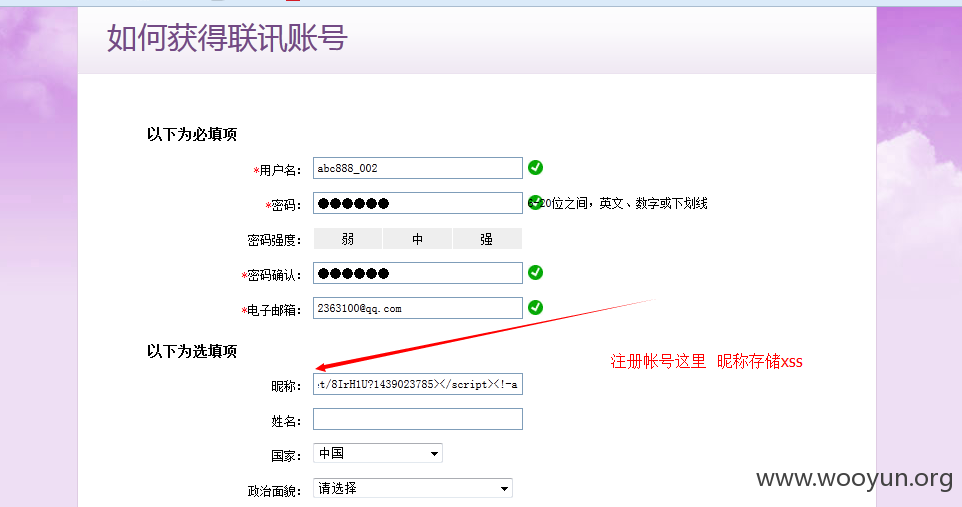Click the 密码确认 field label
The image size is (962, 507).
(x=271, y=275)
